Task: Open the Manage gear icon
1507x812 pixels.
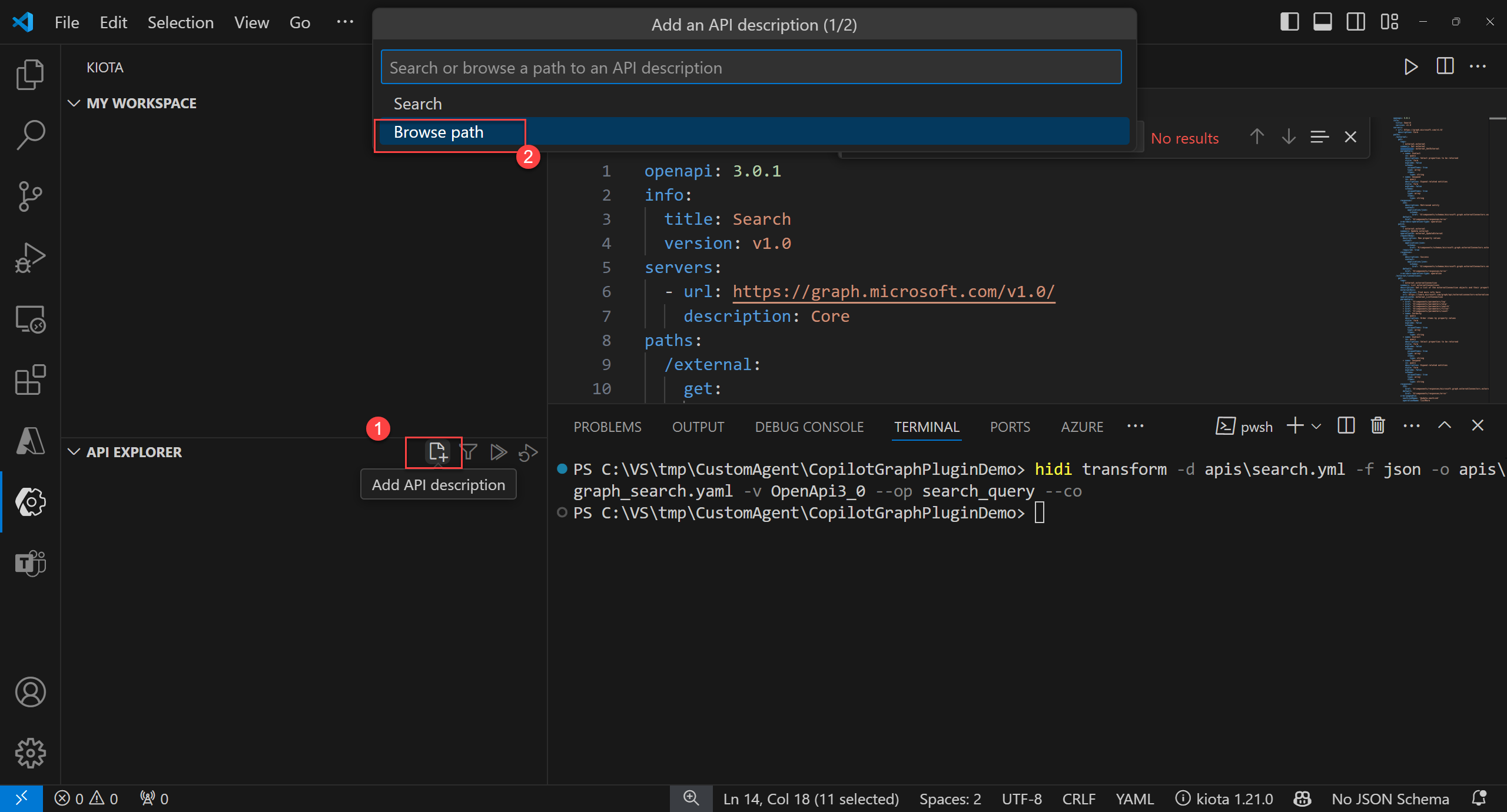Action: pos(30,753)
